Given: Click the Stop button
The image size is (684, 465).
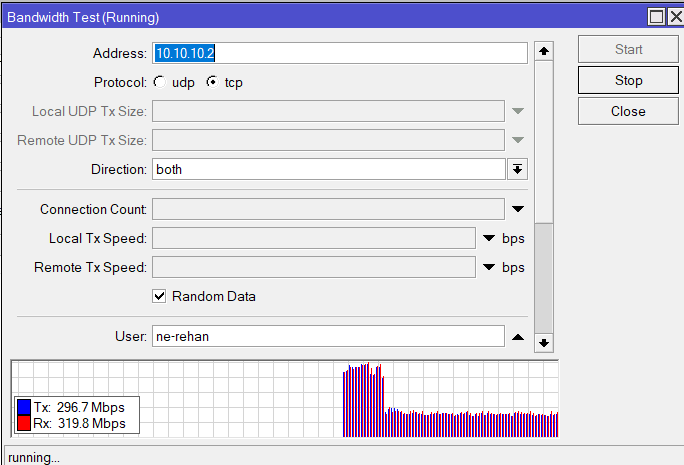Looking at the screenshot, I should tap(628, 80).
